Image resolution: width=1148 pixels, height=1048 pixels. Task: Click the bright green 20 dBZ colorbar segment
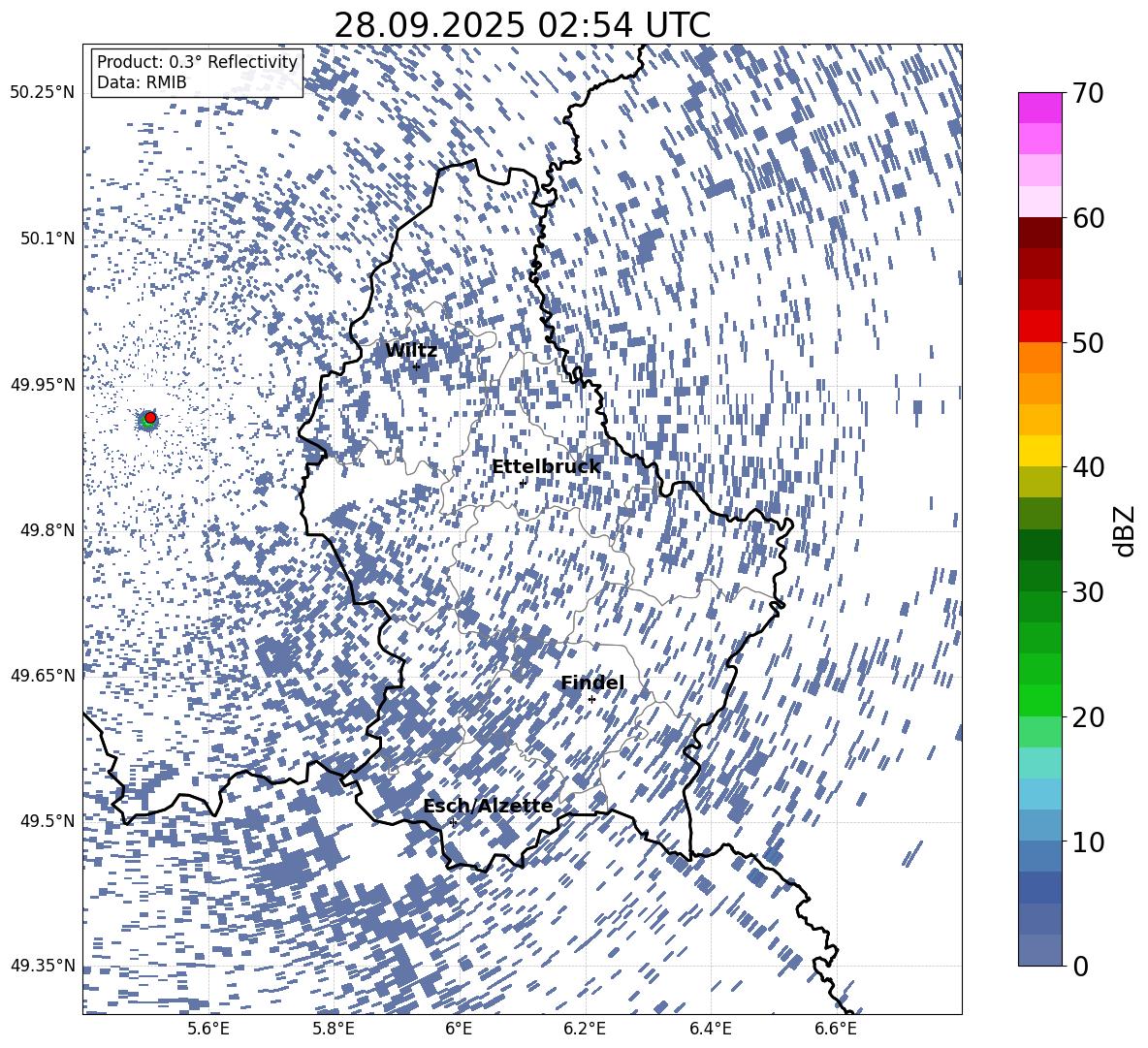pyautogui.click(x=1039, y=700)
